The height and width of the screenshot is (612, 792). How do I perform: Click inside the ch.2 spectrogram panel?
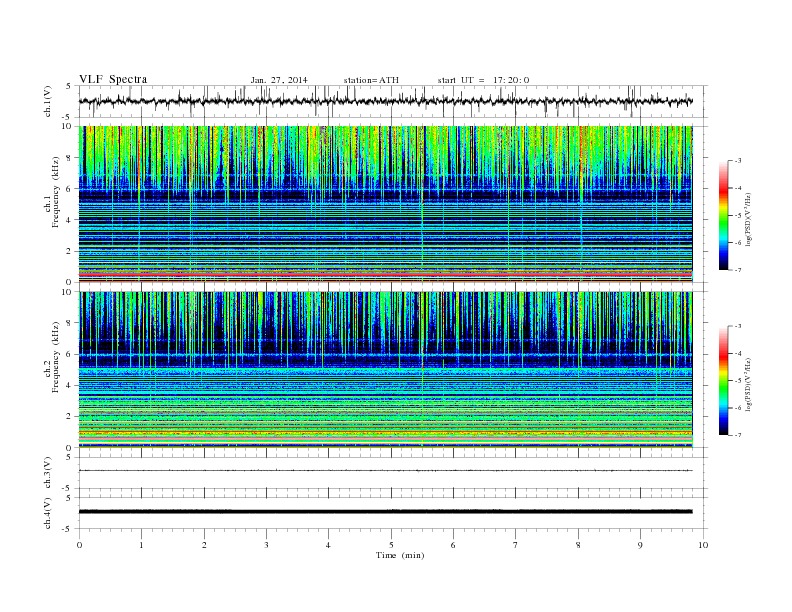point(385,369)
